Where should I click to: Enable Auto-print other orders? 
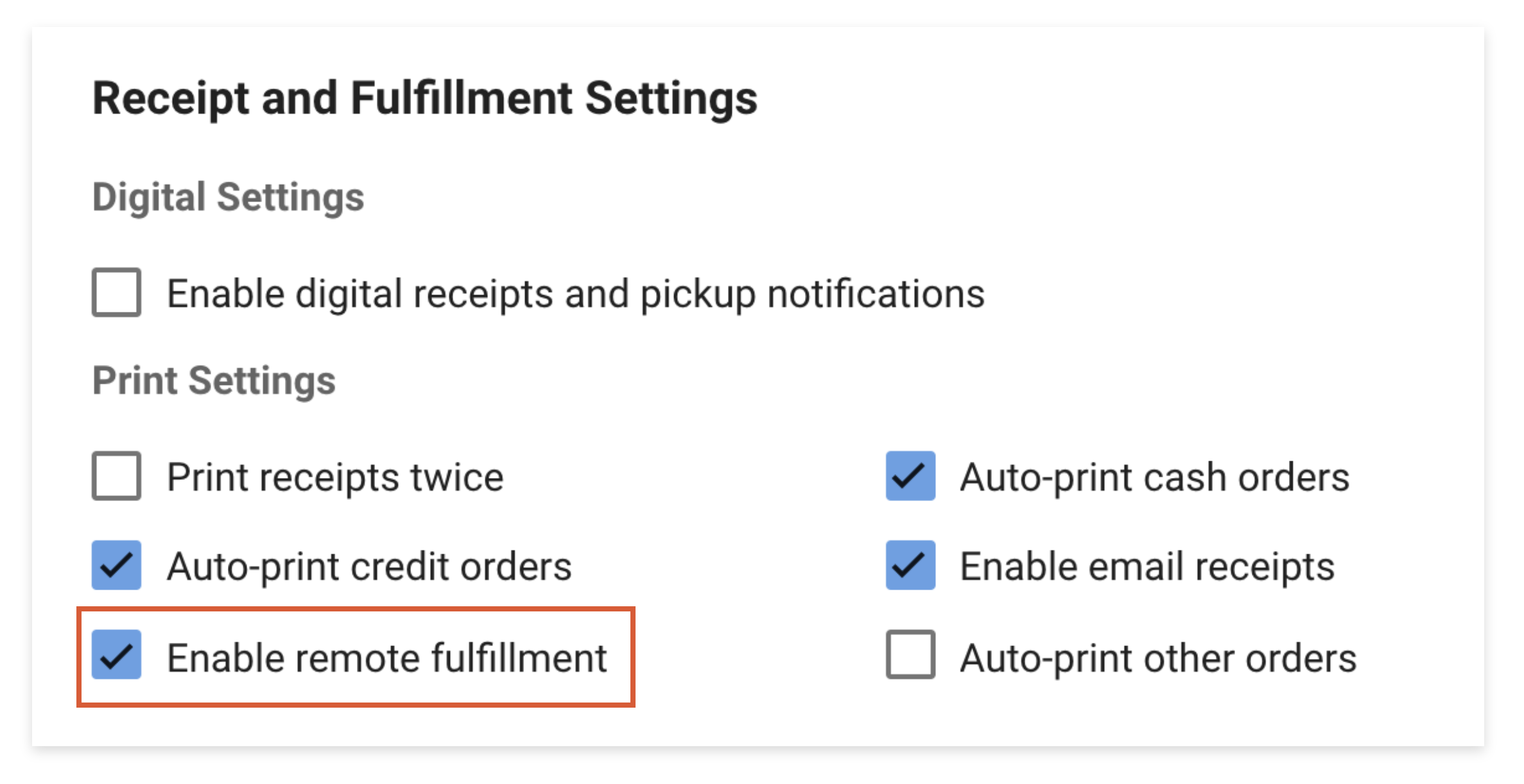coord(910,656)
